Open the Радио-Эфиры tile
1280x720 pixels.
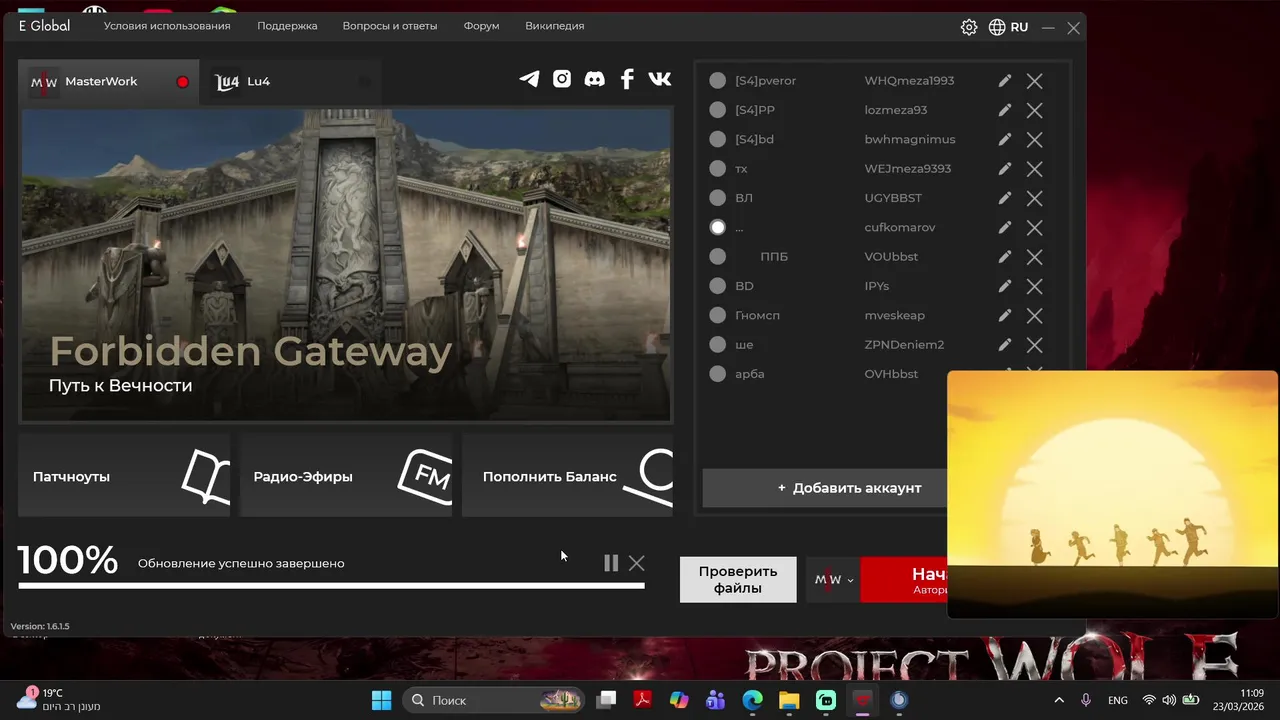click(x=346, y=475)
